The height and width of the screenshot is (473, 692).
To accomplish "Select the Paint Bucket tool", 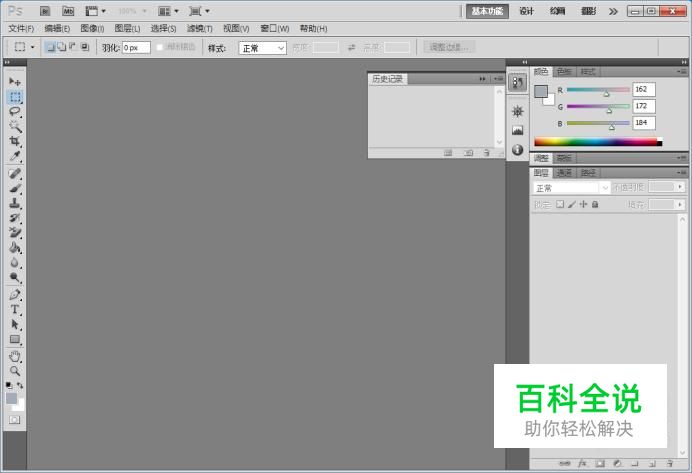I will click(x=15, y=248).
